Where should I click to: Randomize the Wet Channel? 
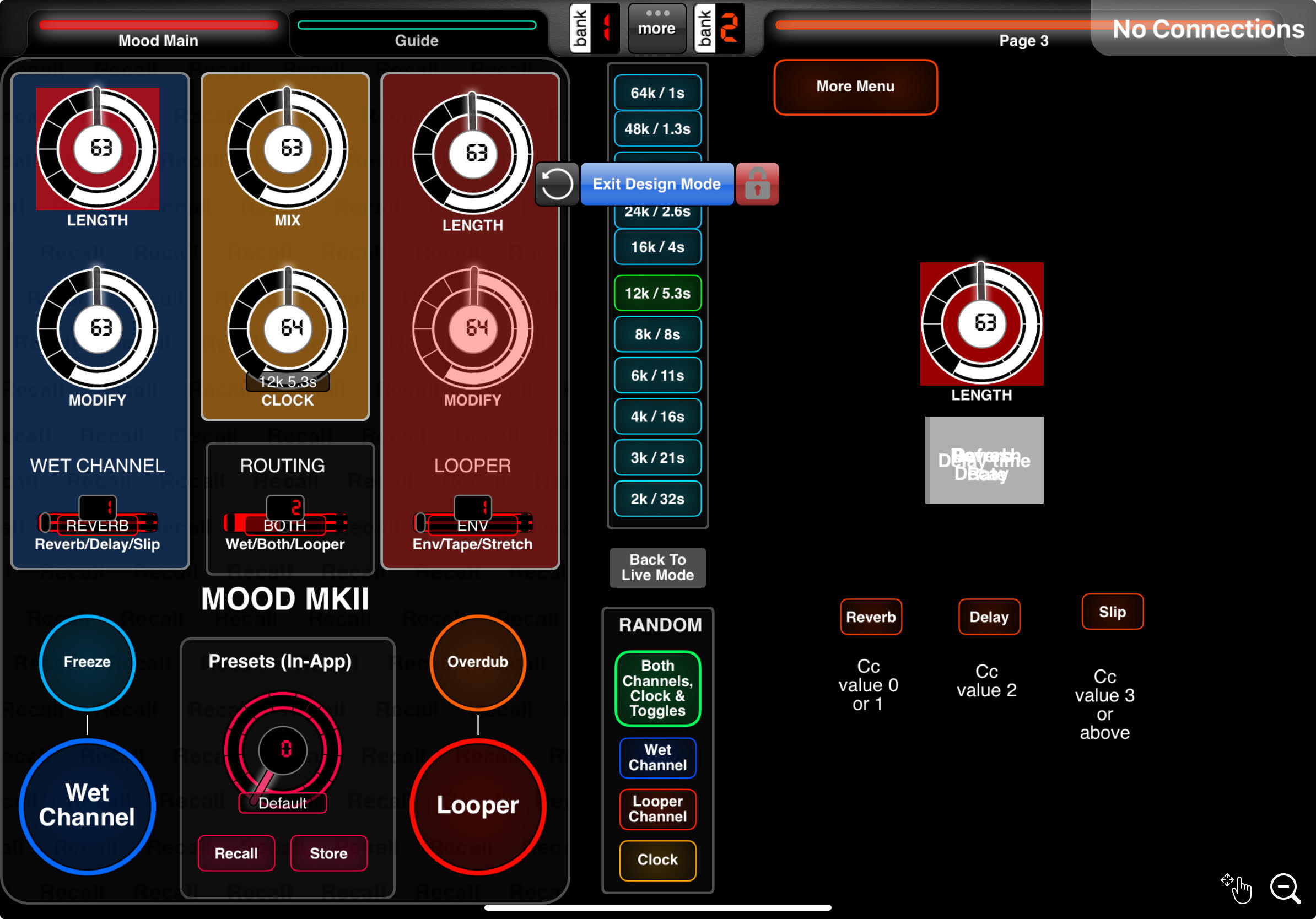point(657,758)
